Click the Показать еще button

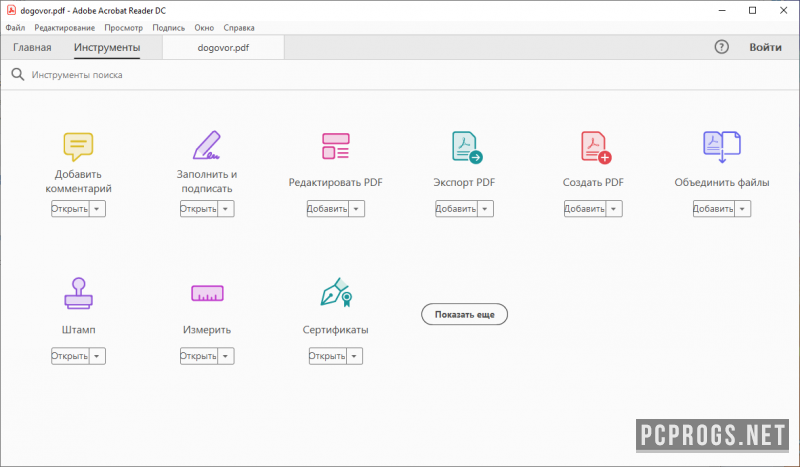(464, 314)
